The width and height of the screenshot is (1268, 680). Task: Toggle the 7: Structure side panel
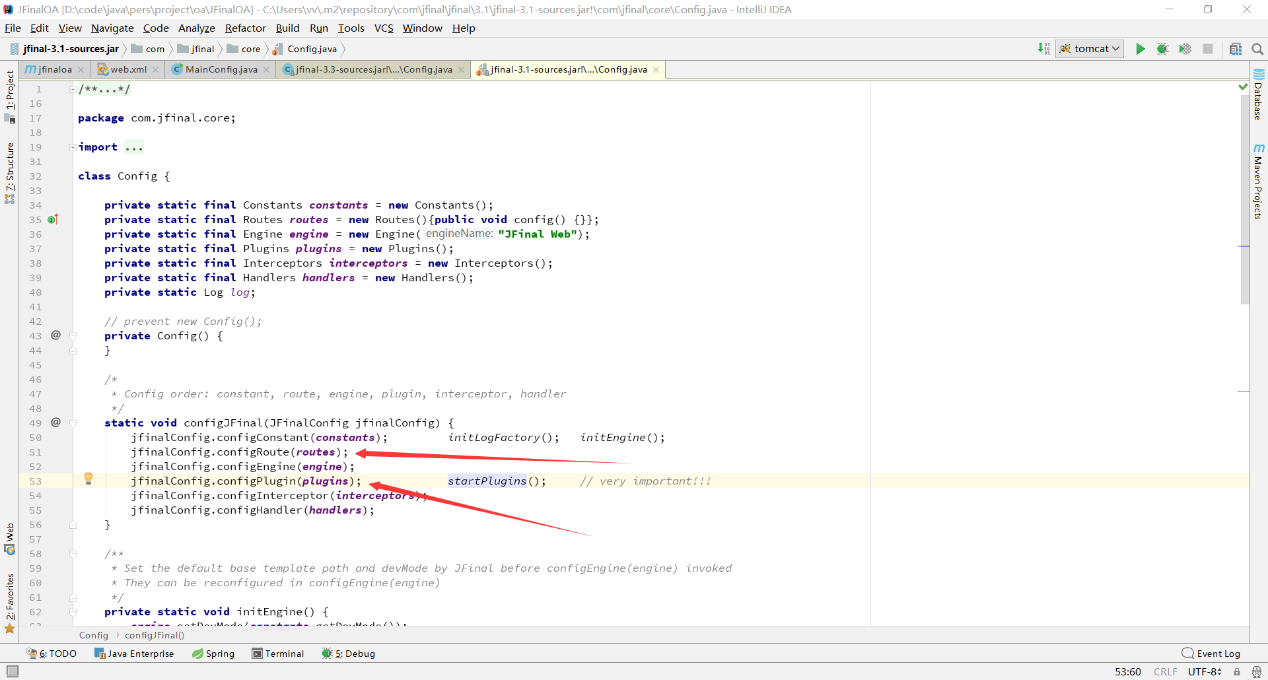point(10,173)
